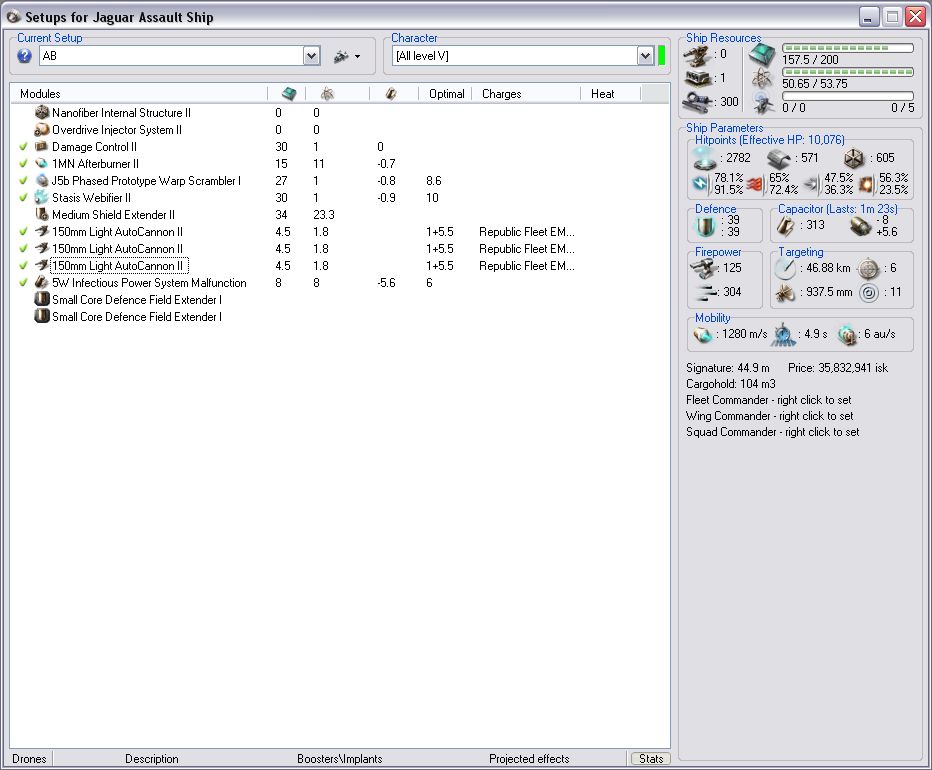Click the powergrid icon next to 50.65 / 53.75
The height and width of the screenshot is (770, 932).
(x=762, y=78)
